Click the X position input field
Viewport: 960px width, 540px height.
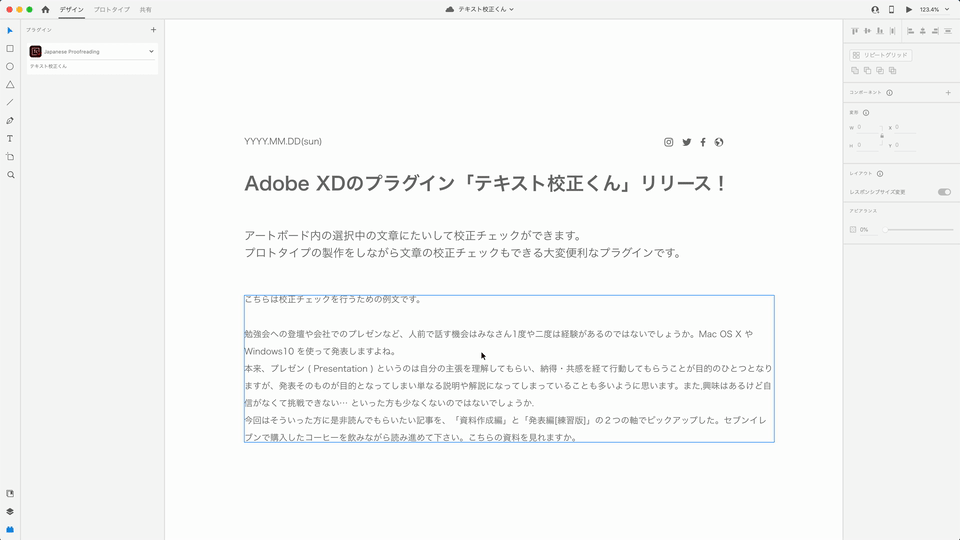905,127
